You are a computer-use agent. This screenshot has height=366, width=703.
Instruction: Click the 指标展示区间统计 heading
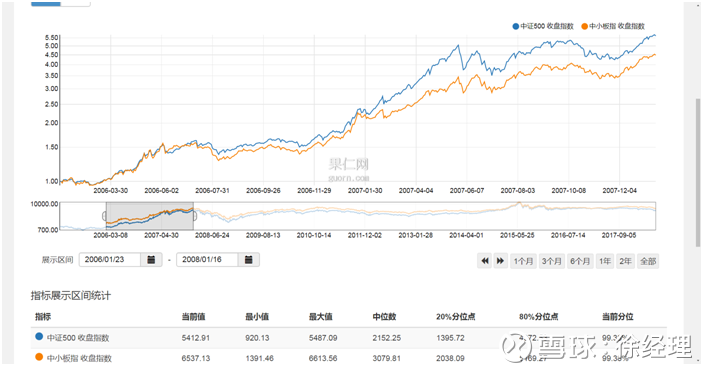(x=71, y=296)
